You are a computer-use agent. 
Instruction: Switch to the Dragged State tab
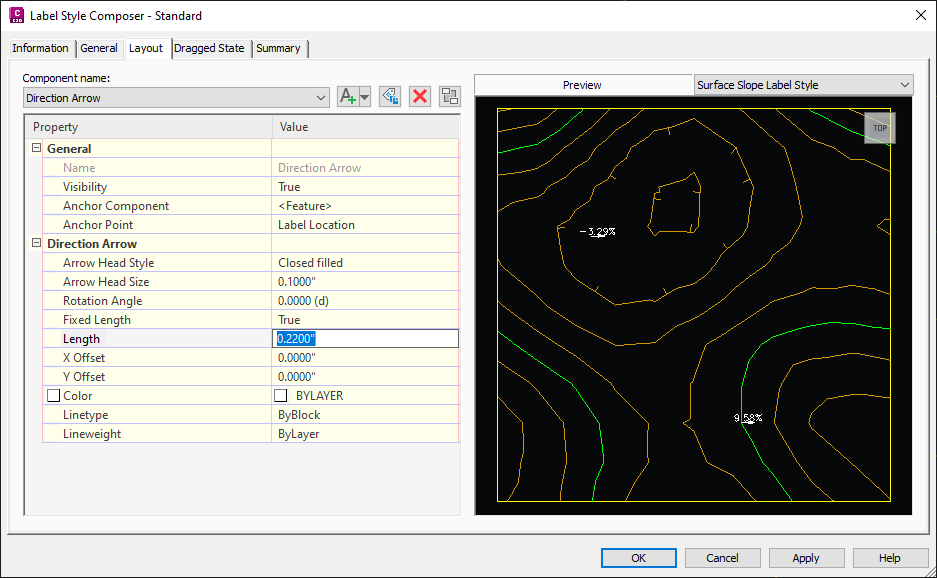(x=210, y=47)
